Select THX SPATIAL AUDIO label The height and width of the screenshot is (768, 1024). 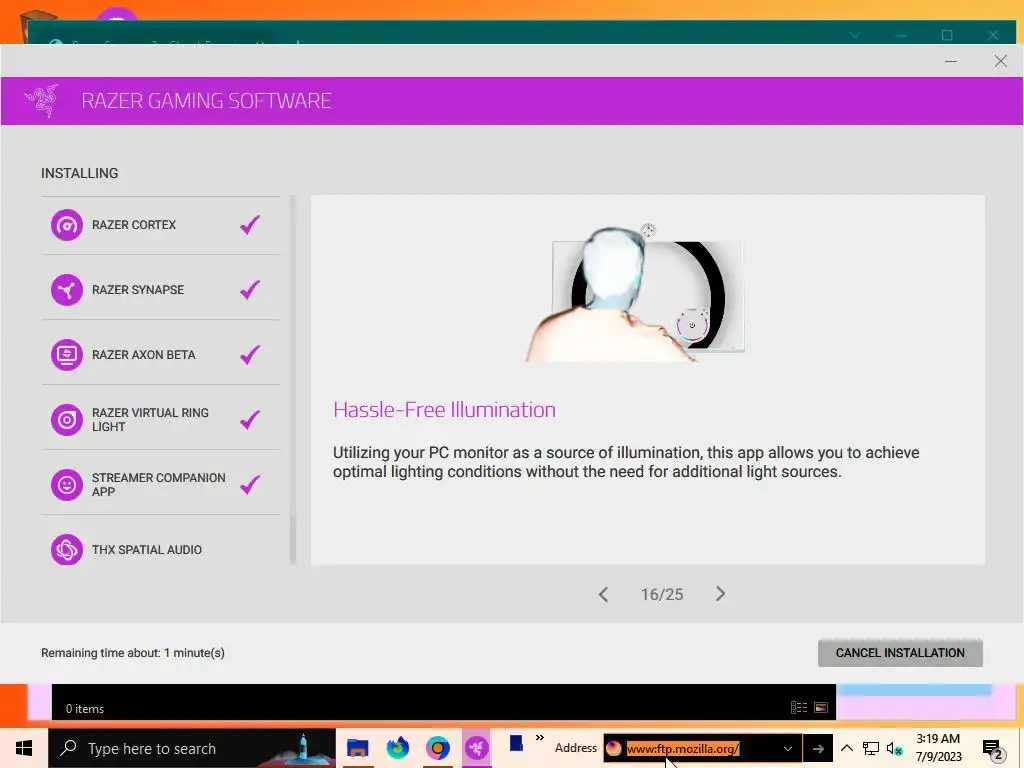click(x=147, y=550)
